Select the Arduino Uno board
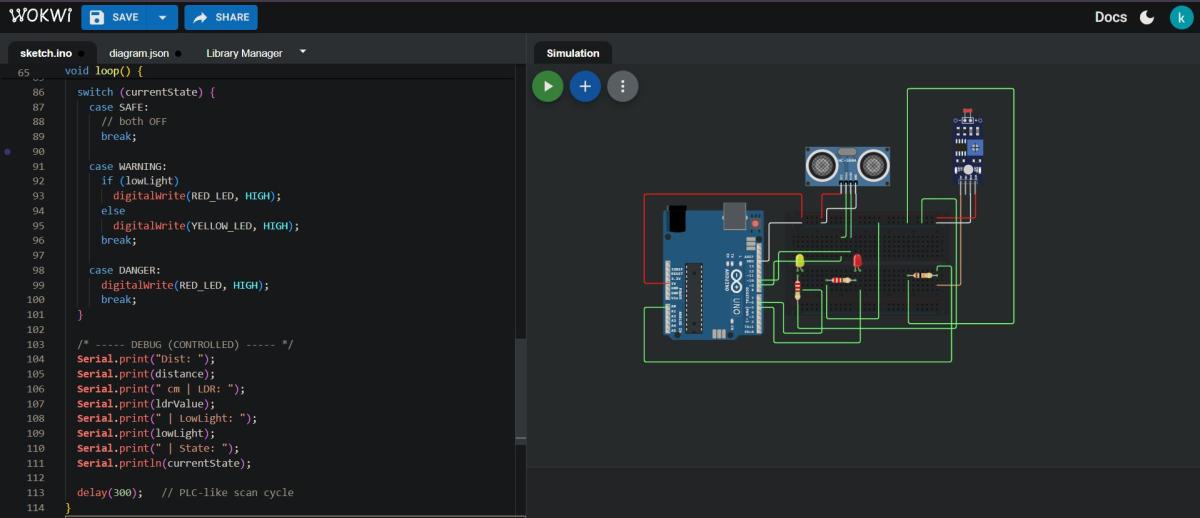Image resolution: width=1200 pixels, height=518 pixels. tap(714, 272)
